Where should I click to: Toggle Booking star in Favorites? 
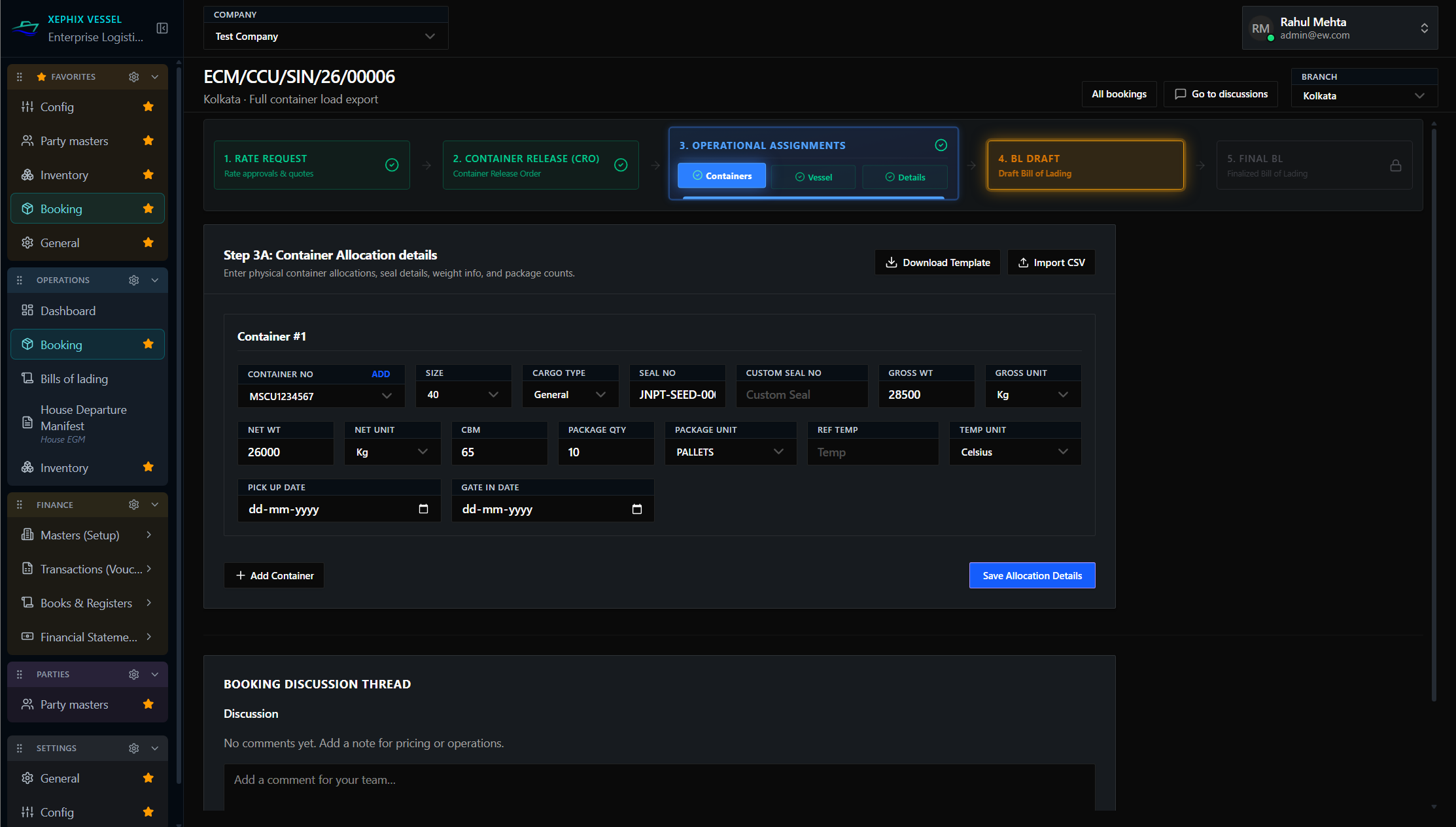point(148,209)
